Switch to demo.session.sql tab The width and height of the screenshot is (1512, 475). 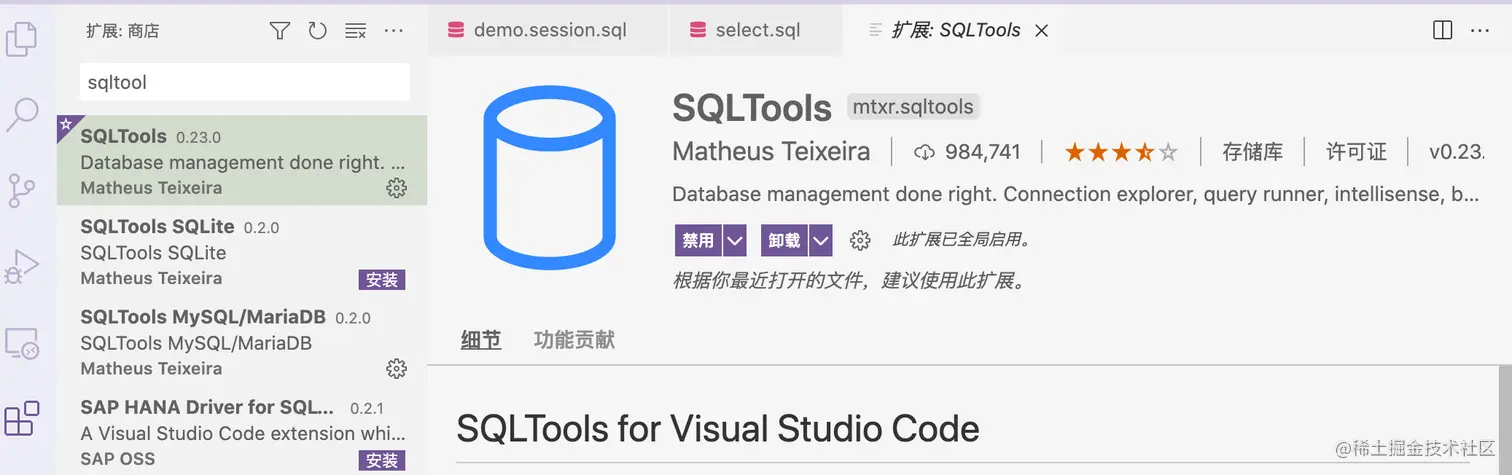549,30
